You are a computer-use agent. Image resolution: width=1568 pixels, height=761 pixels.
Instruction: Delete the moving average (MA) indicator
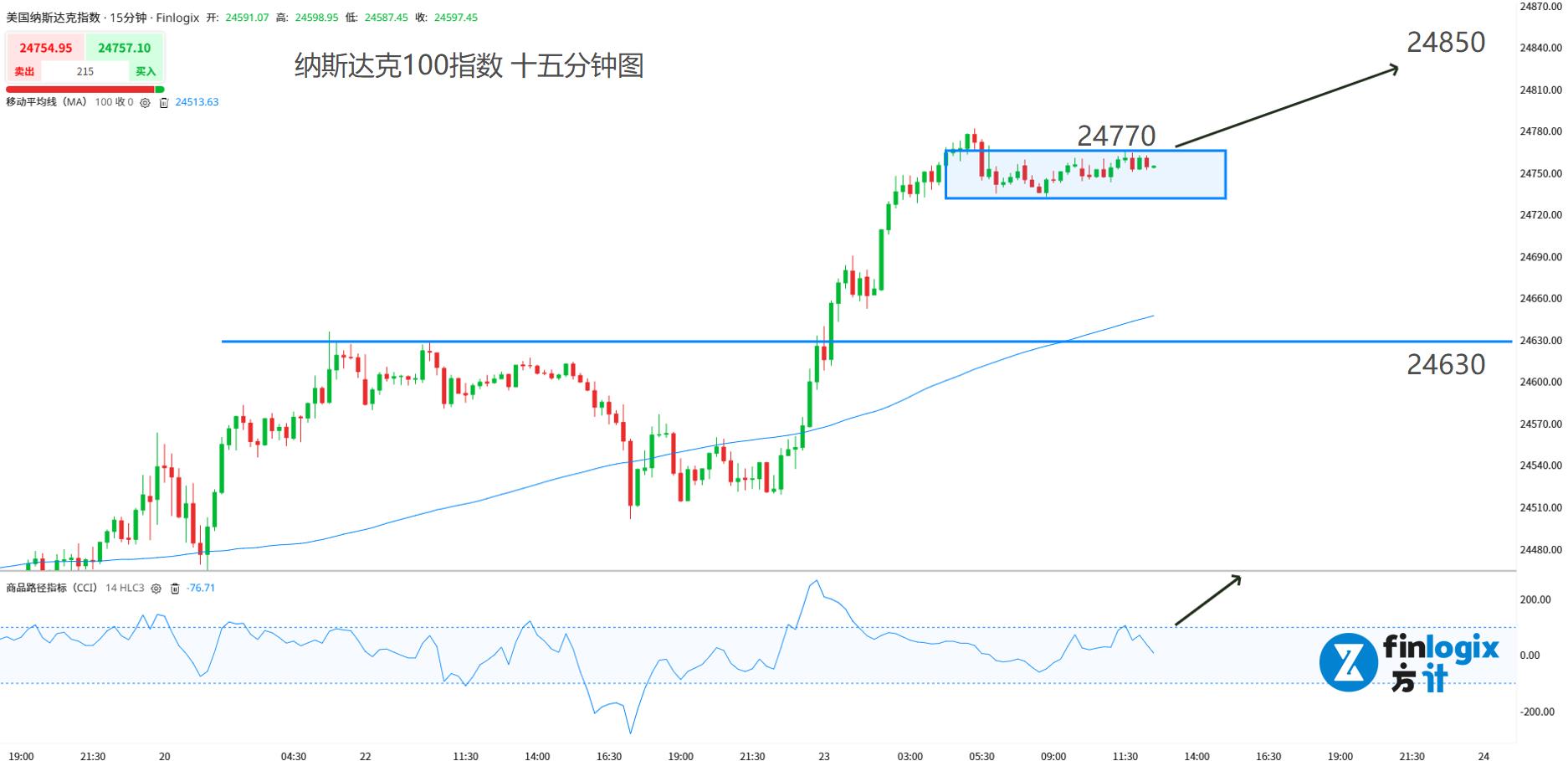[164, 103]
